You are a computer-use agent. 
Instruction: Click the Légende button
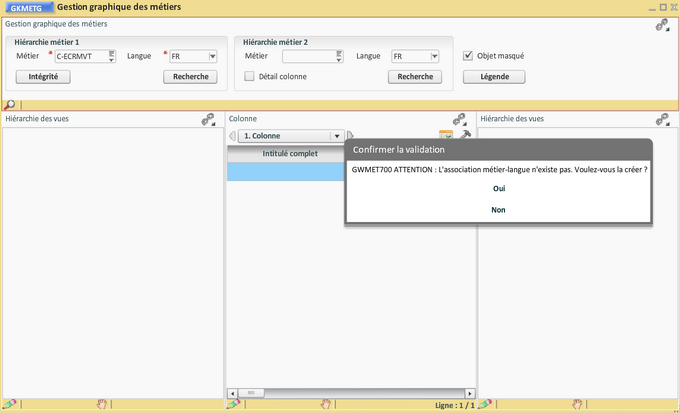click(494, 77)
